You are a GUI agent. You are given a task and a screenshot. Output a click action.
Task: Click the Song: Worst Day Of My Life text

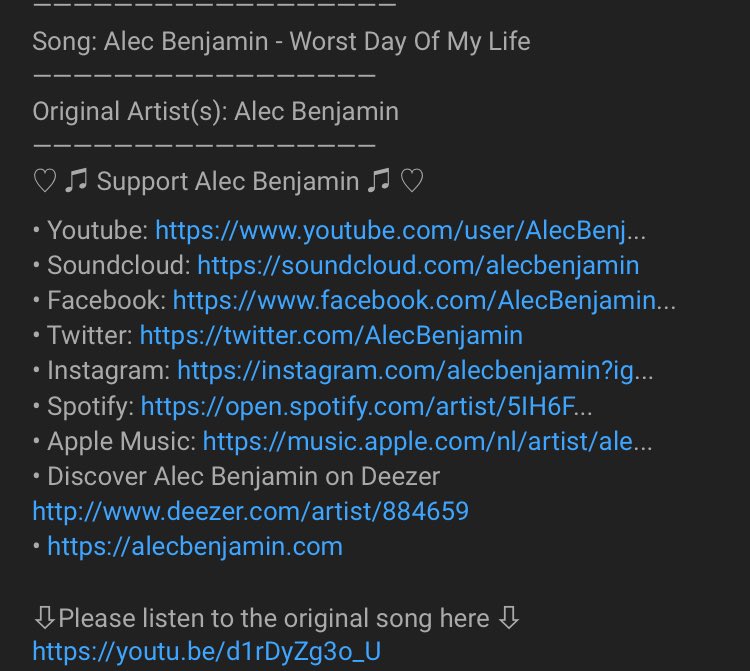point(281,42)
